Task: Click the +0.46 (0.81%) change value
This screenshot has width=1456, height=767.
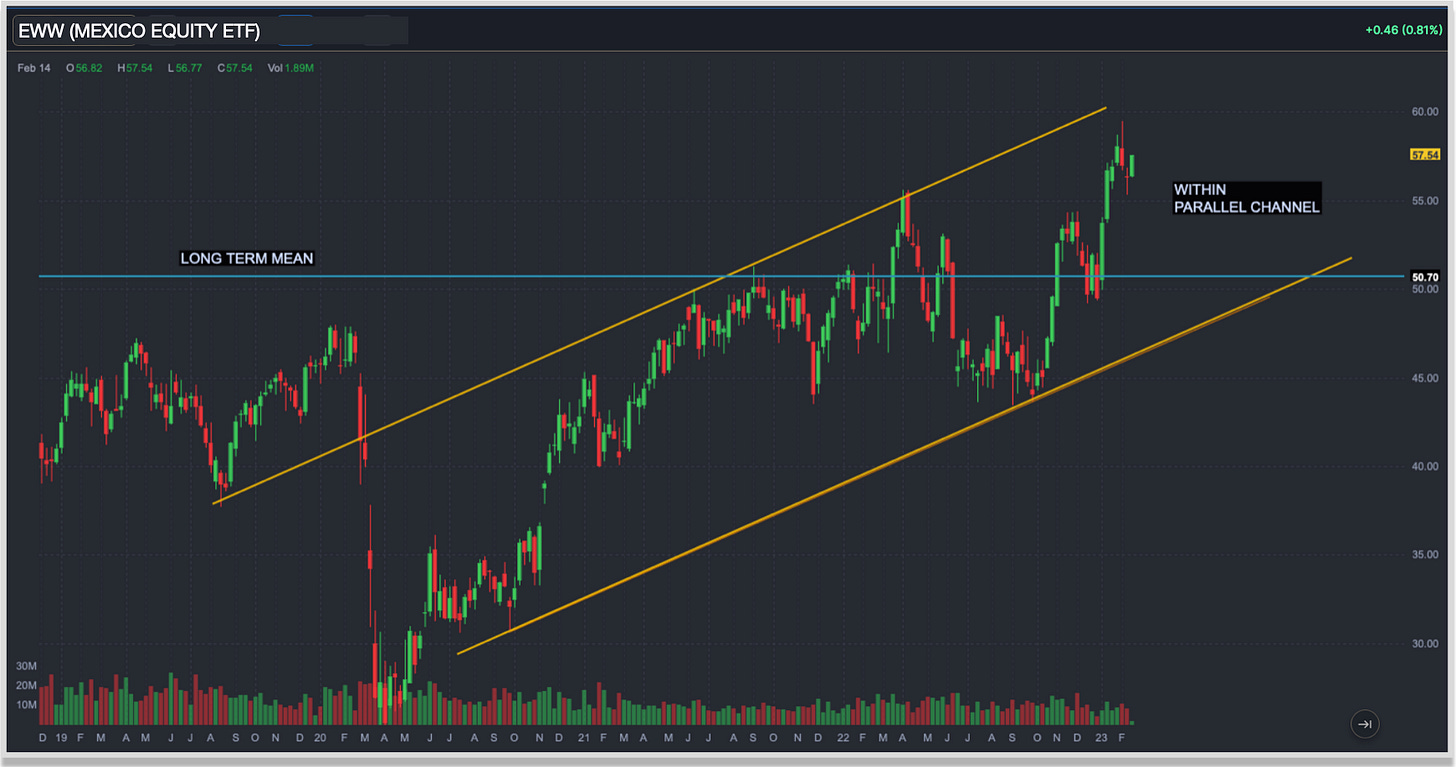Action: (1402, 31)
